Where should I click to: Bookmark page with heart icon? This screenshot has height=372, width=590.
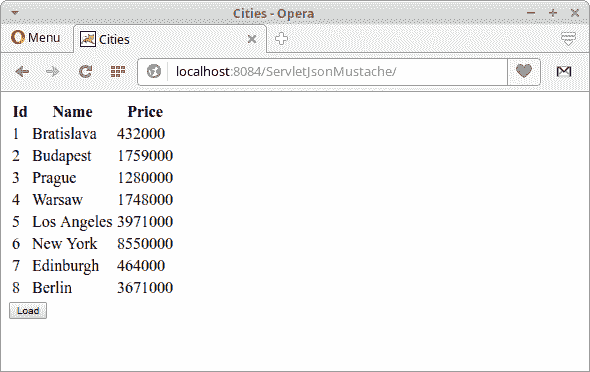click(524, 71)
